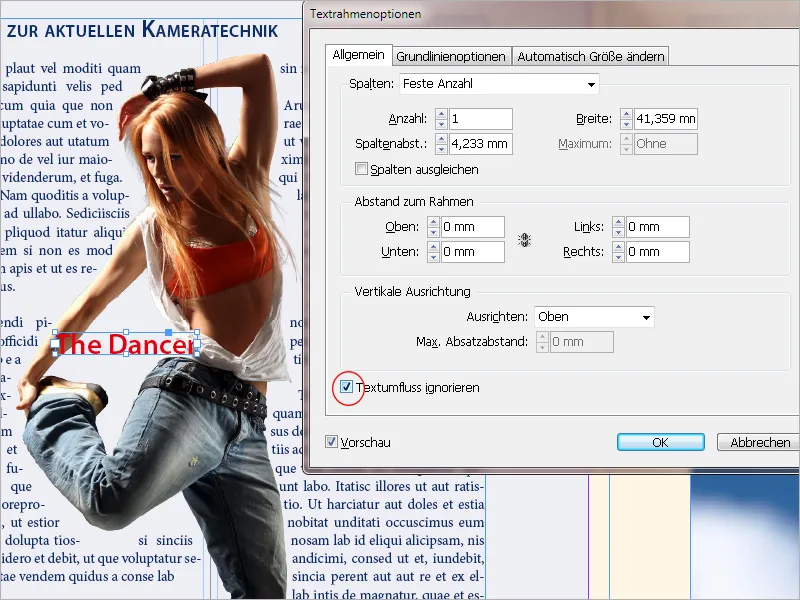Viewport: 800px width, 600px height.
Task: Click the Rechts inset field
Action: click(x=658, y=252)
